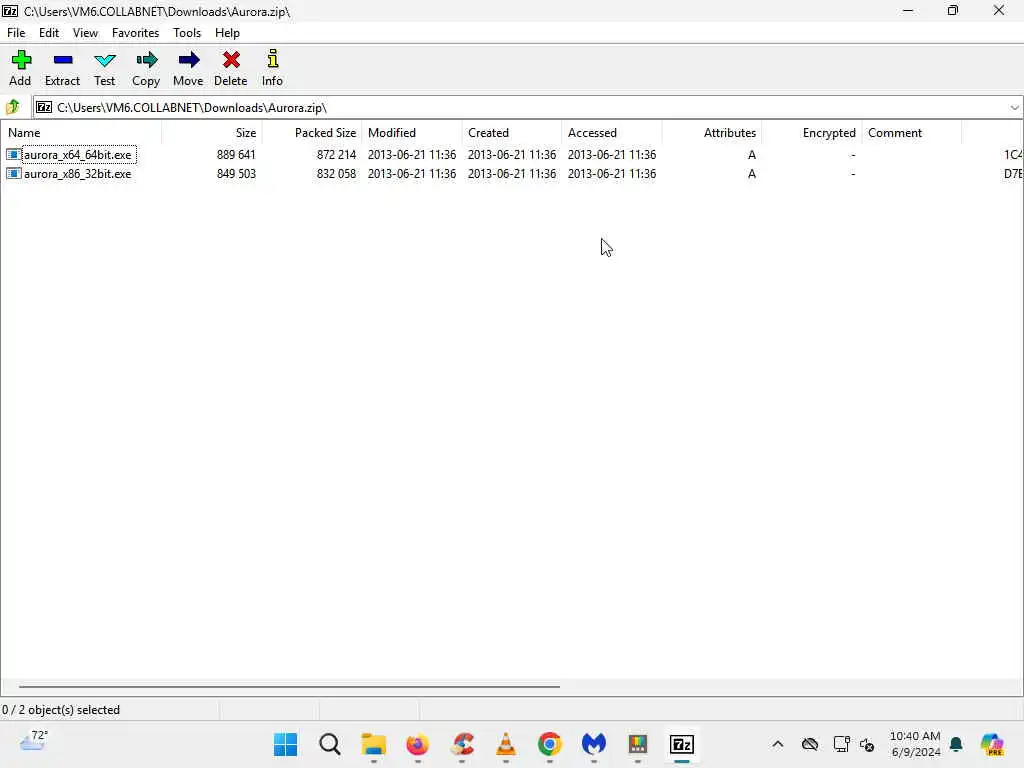
Task: Sort by Size column header
Action: (212, 133)
